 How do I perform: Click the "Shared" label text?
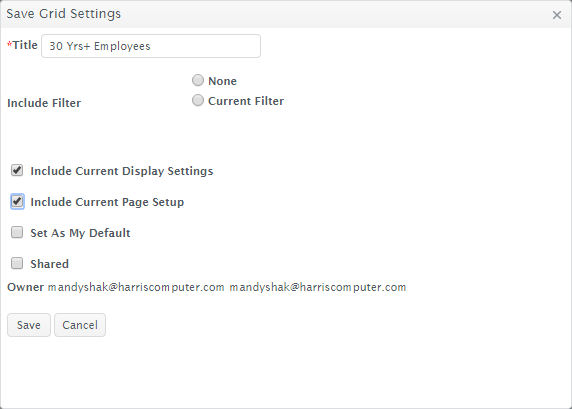point(50,264)
